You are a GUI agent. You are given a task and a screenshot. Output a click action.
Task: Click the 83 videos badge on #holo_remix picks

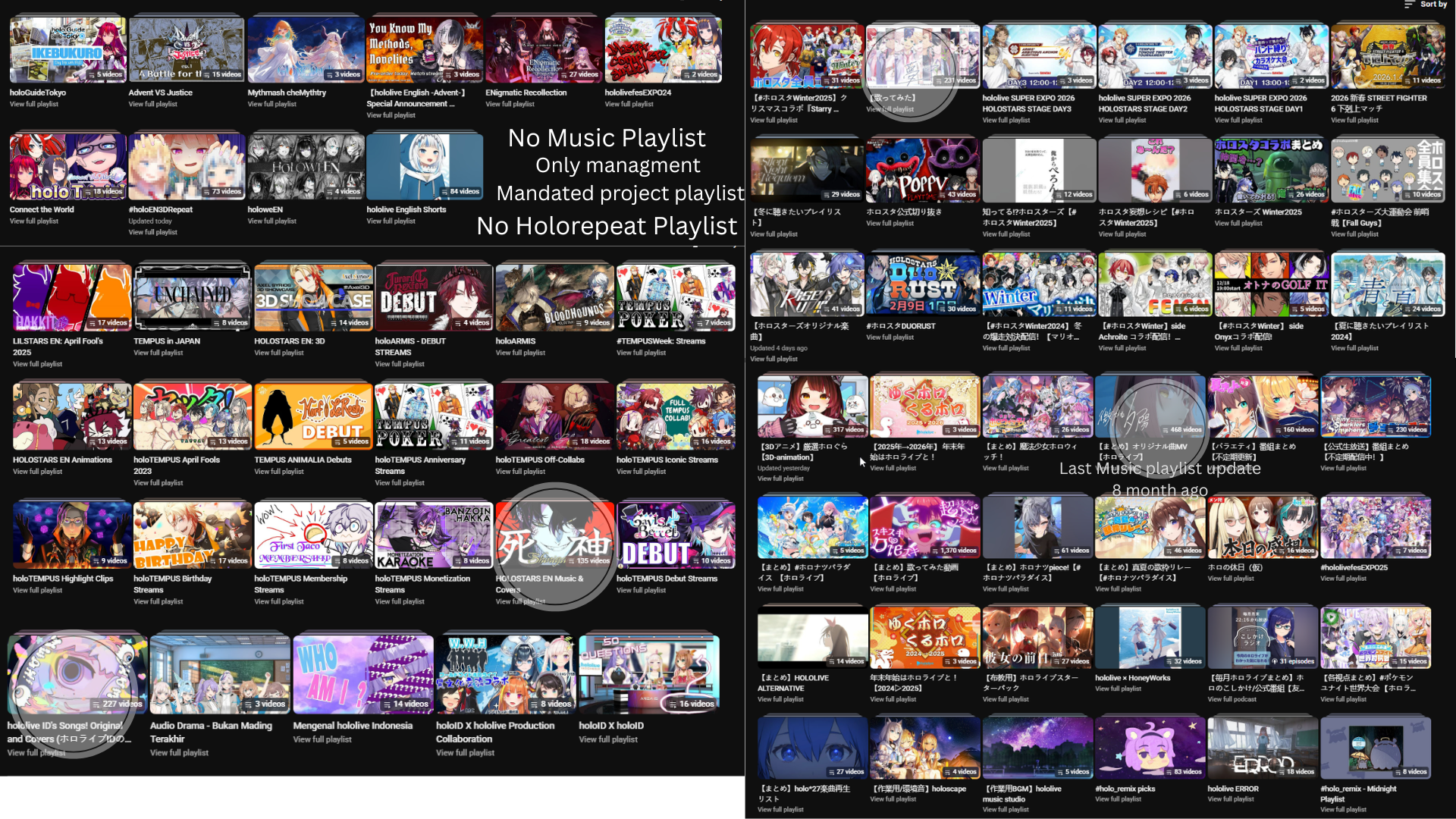(x=1183, y=772)
